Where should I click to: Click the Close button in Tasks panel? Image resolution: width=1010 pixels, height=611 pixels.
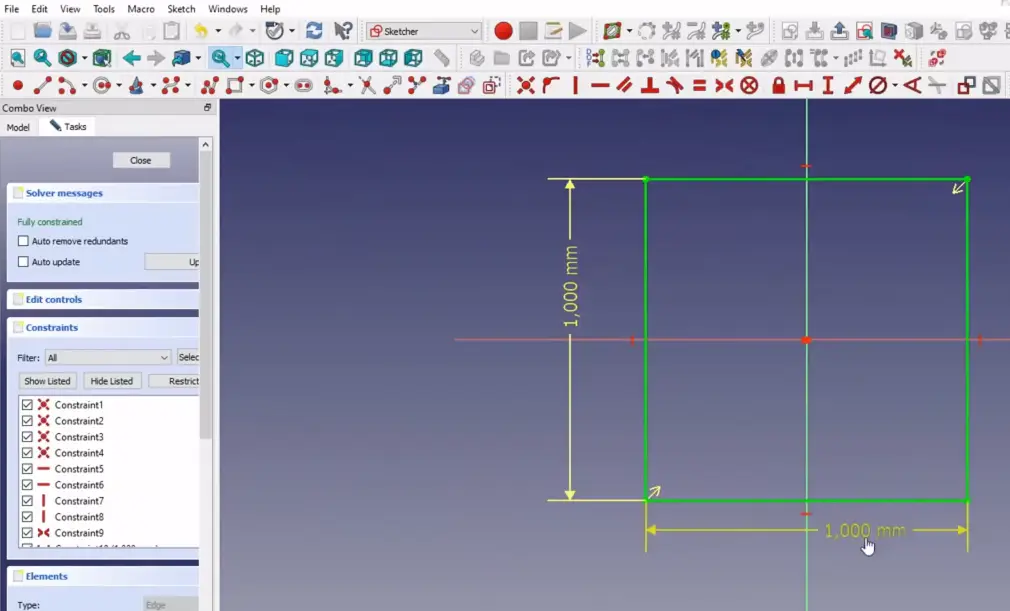point(140,160)
